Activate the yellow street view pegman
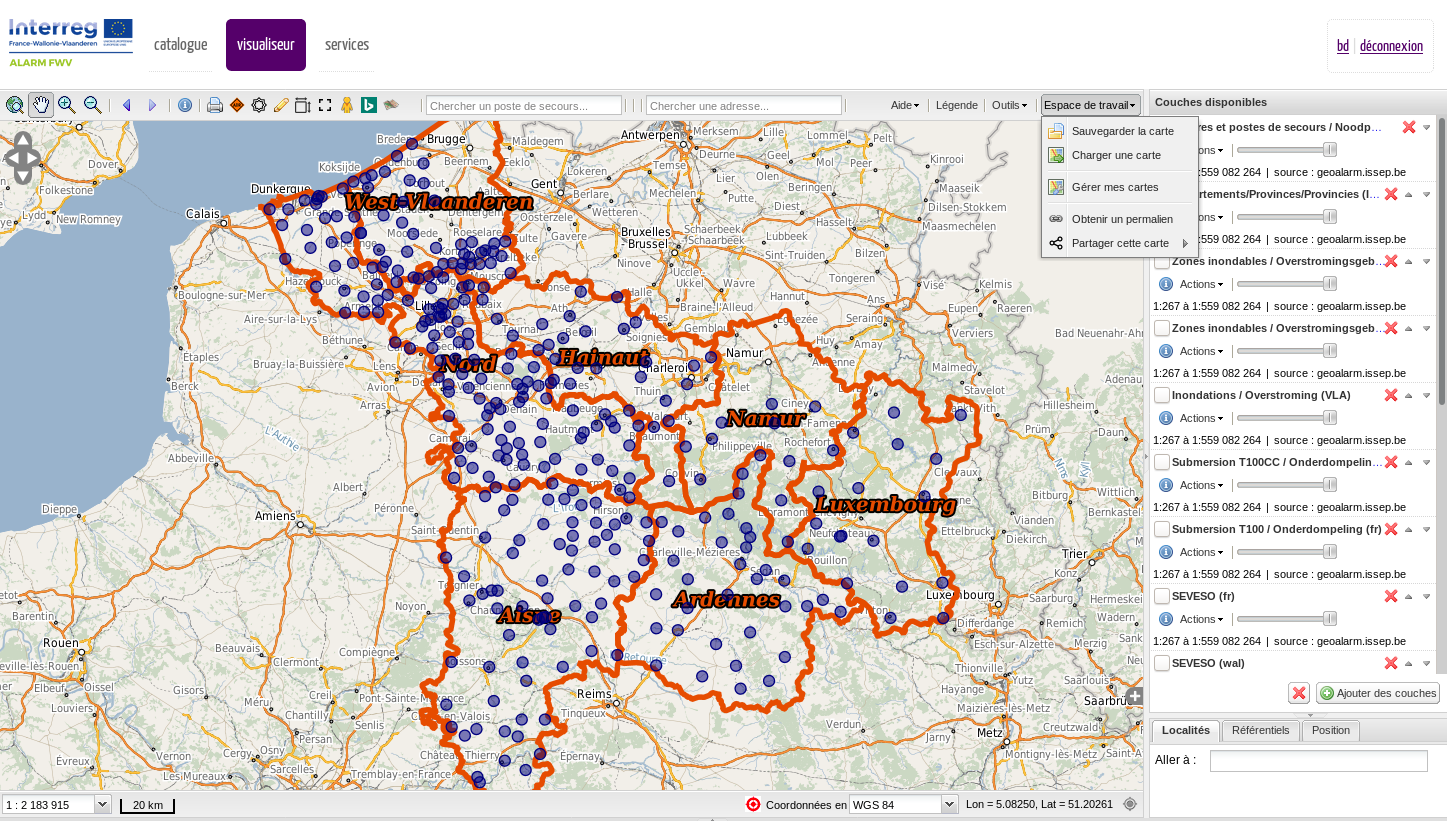1447x821 pixels. (347, 105)
